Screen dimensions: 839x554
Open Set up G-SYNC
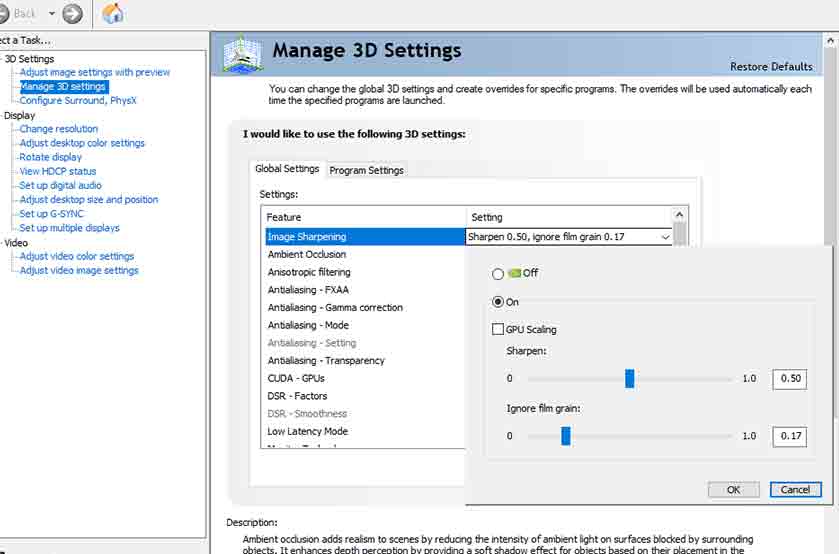tap(51, 214)
